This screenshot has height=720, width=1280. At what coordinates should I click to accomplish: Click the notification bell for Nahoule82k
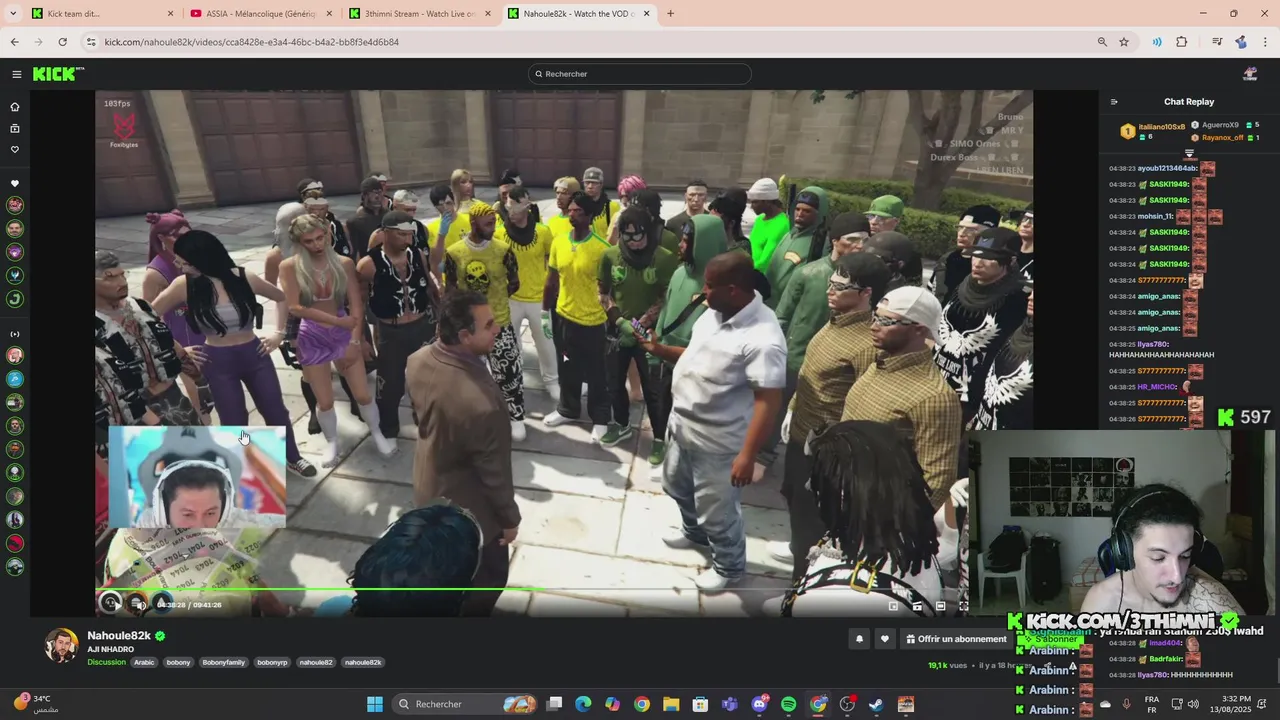[859, 639]
